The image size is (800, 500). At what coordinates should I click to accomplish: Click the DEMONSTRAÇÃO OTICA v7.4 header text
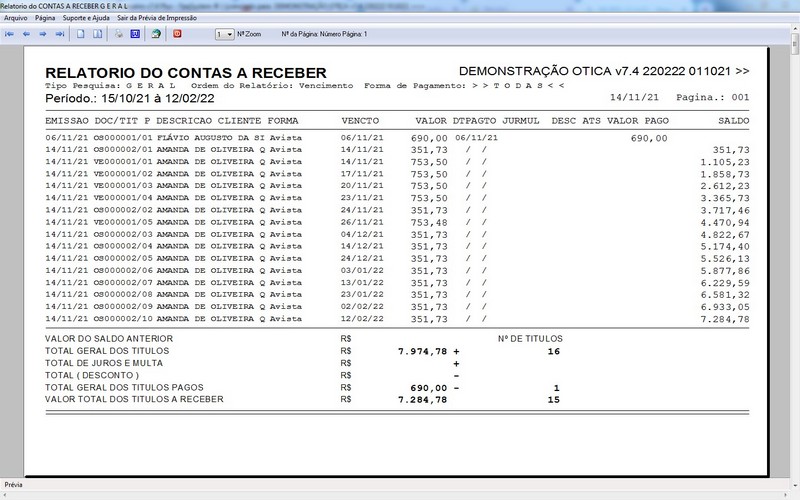pos(604,71)
